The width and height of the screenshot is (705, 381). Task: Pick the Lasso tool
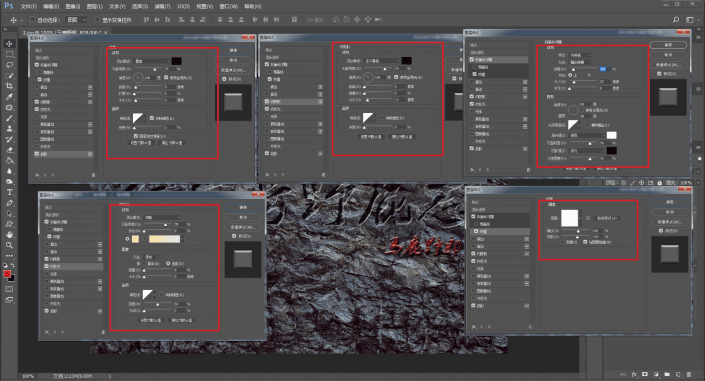tap(9, 65)
